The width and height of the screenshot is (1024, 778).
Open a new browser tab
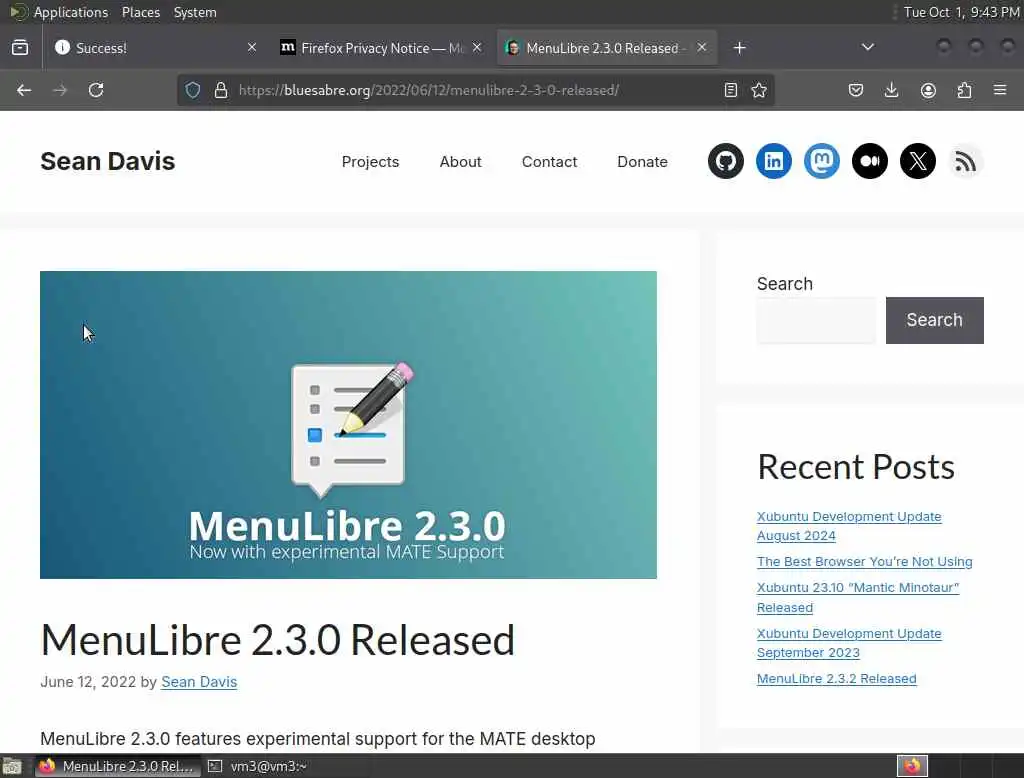739,48
